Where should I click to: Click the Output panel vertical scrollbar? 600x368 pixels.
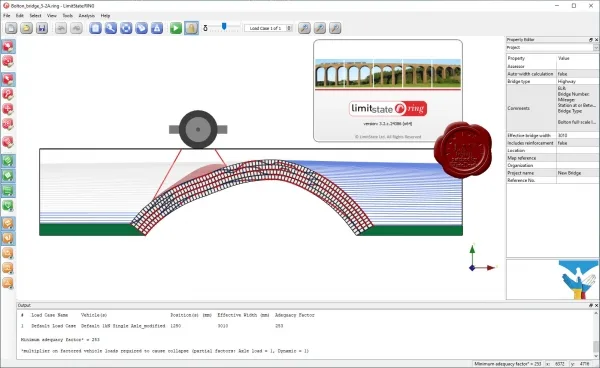click(x=596, y=334)
